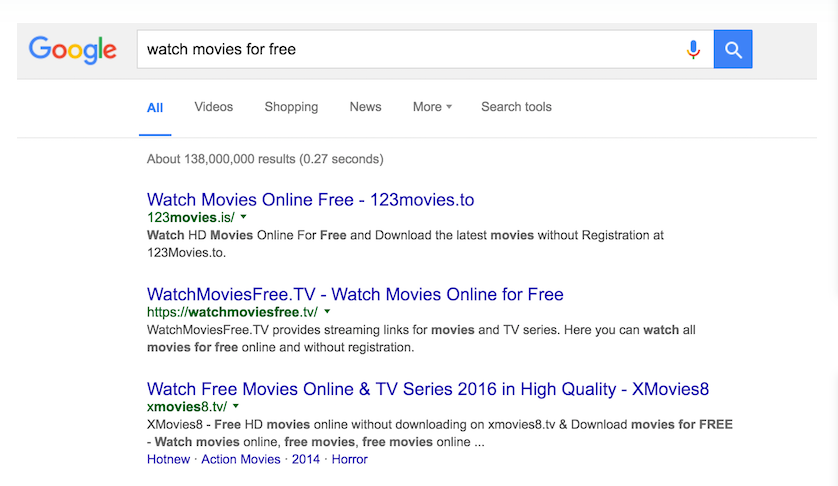The image size is (838, 486).
Task: Open the Shopping tab
Action: (291, 107)
